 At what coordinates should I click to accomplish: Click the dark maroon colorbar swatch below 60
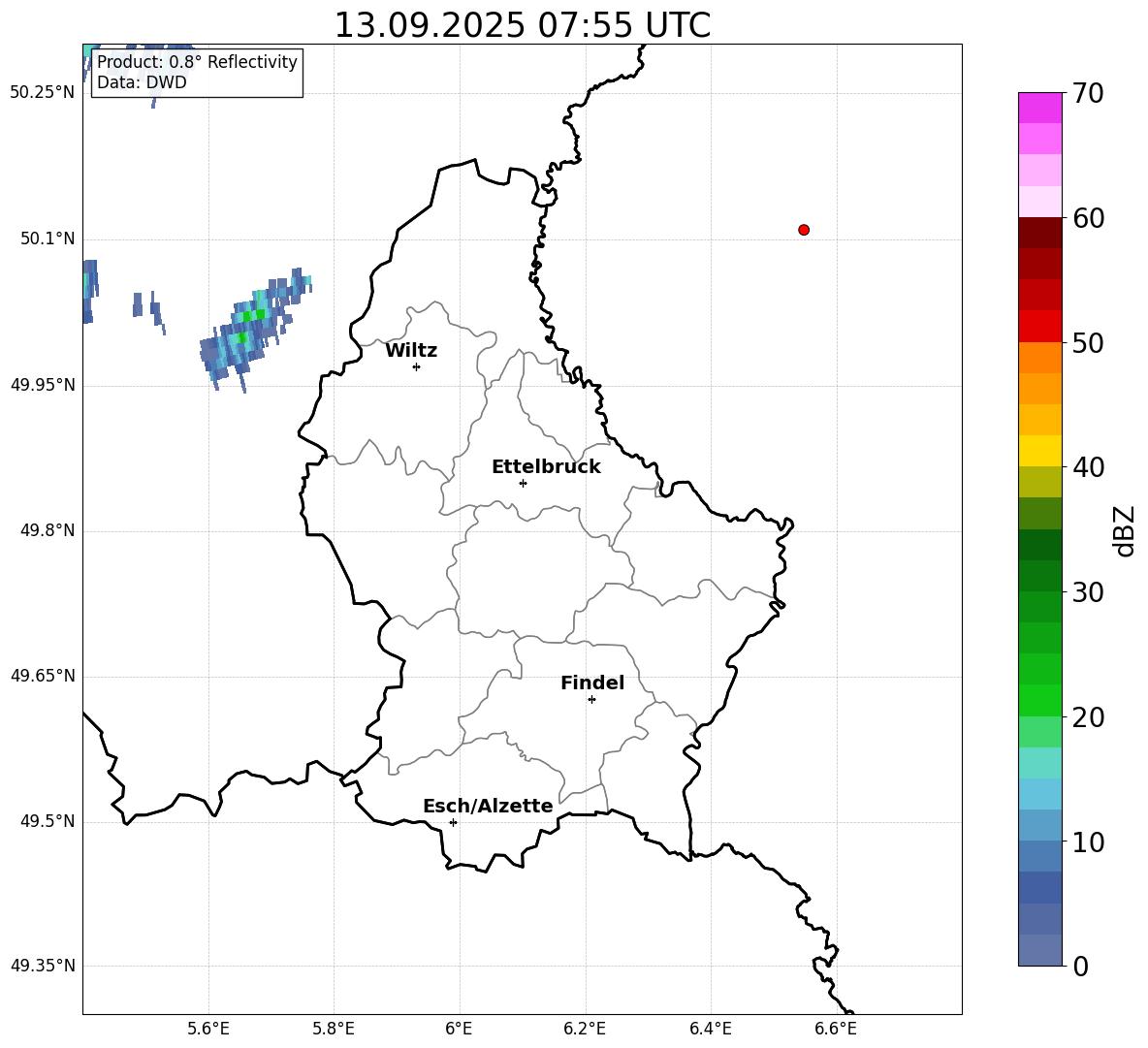[1039, 233]
